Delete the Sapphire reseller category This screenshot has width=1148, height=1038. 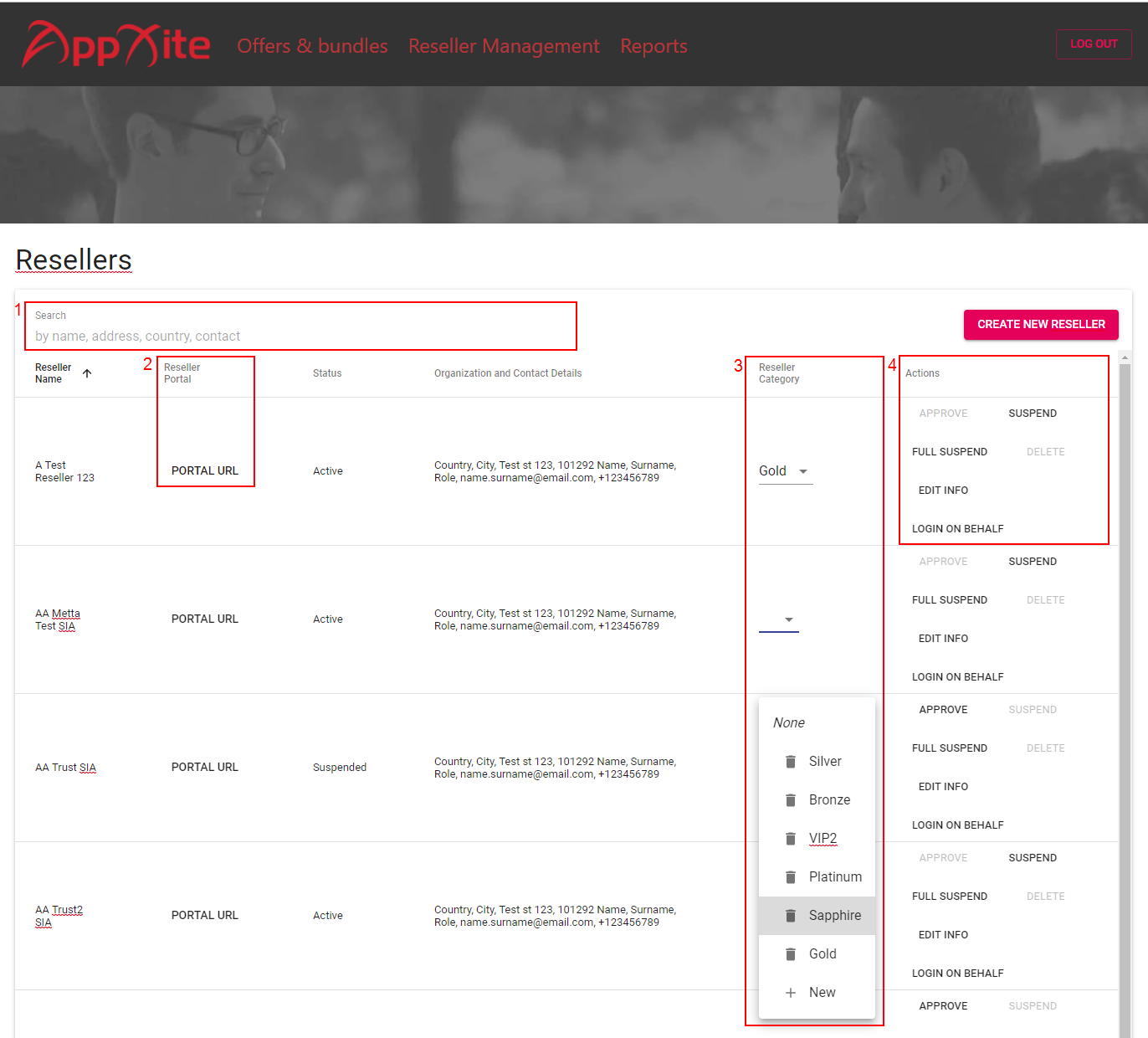tap(791, 915)
